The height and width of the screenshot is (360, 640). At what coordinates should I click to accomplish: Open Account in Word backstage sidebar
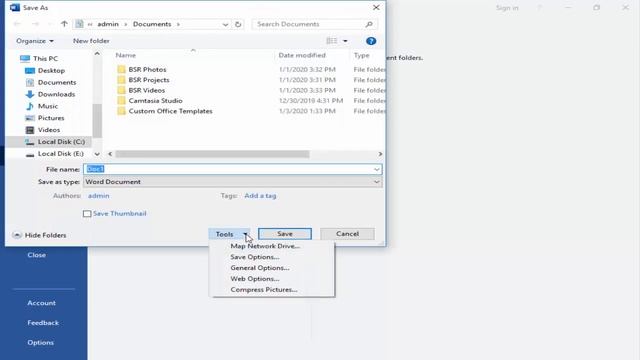click(x=41, y=303)
